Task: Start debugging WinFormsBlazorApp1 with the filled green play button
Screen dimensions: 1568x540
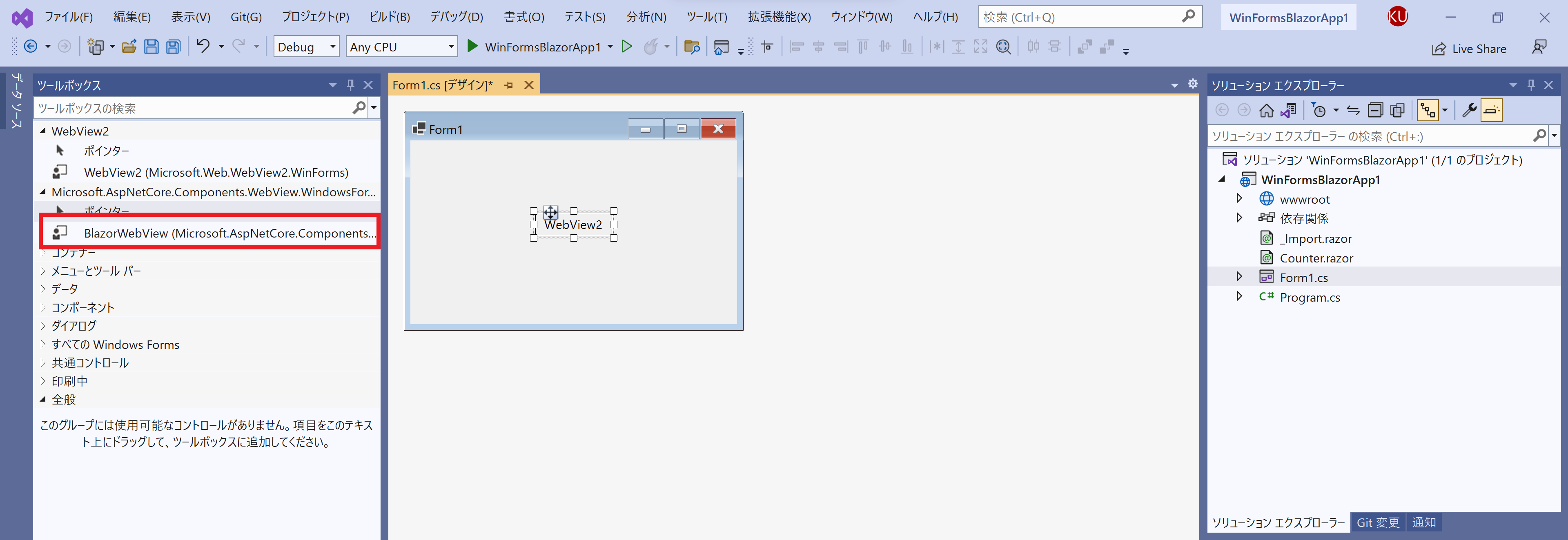Action: point(472,46)
